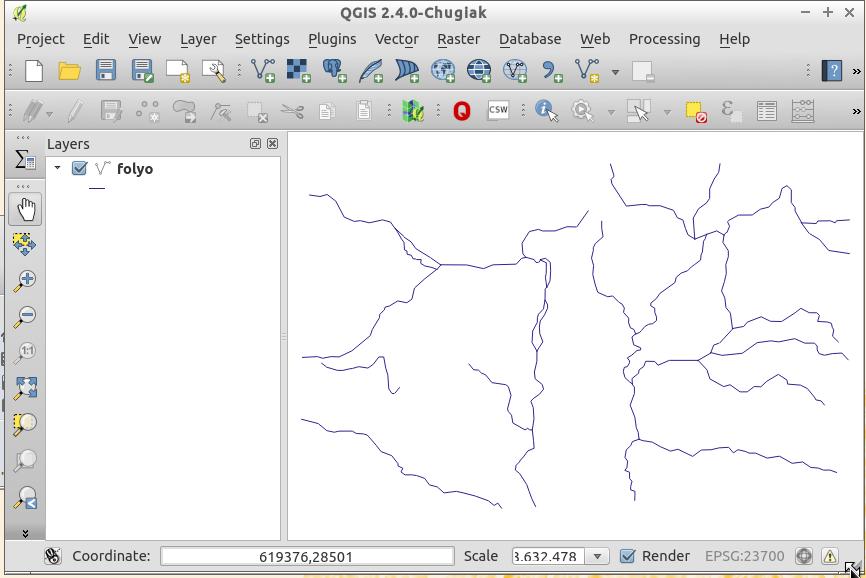The height and width of the screenshot is (578, 866).
Task: Click the Save As icon with the green pencil
Action: click(142, 71)
